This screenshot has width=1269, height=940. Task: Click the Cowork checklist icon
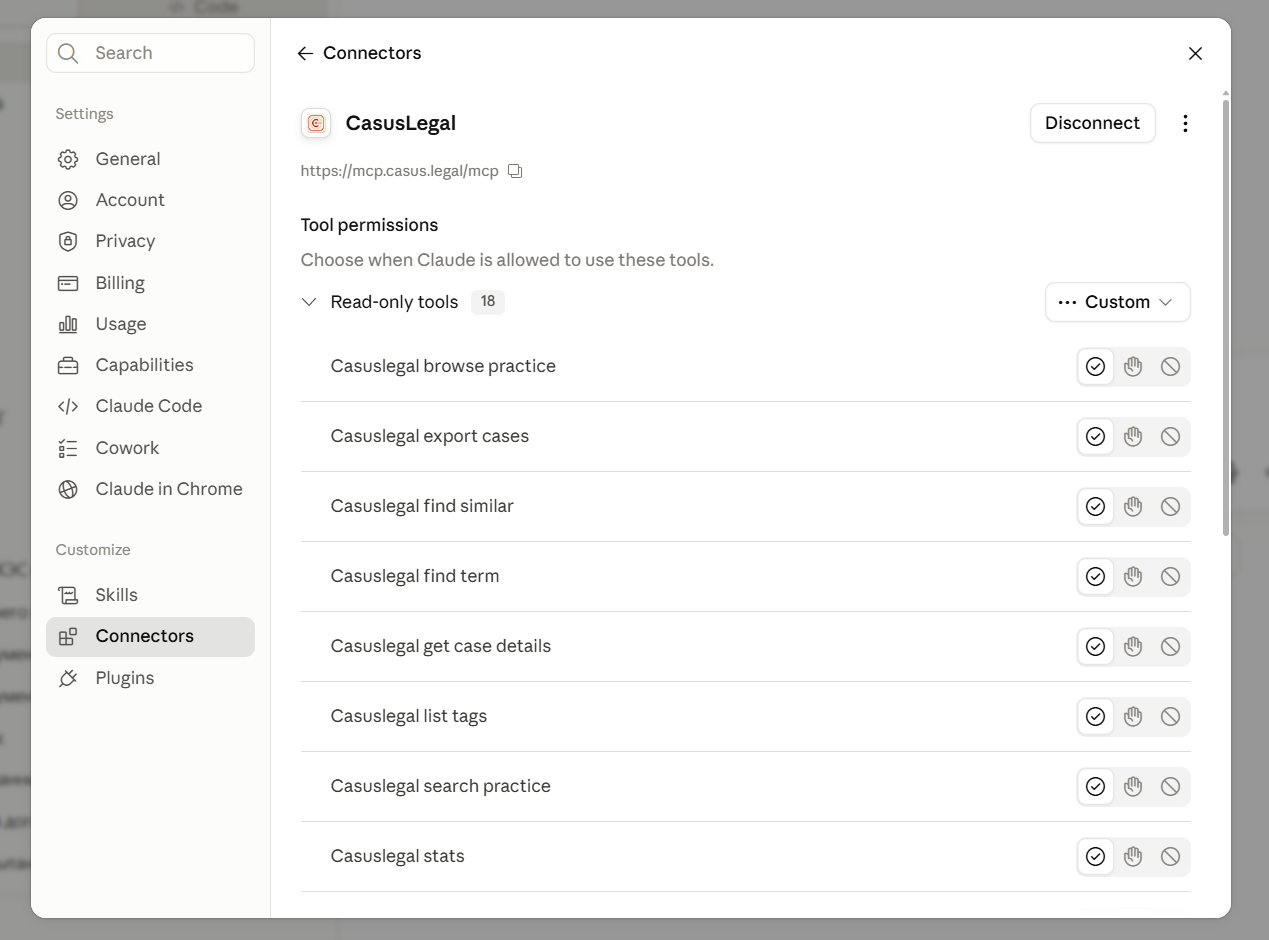click(68, 448)
